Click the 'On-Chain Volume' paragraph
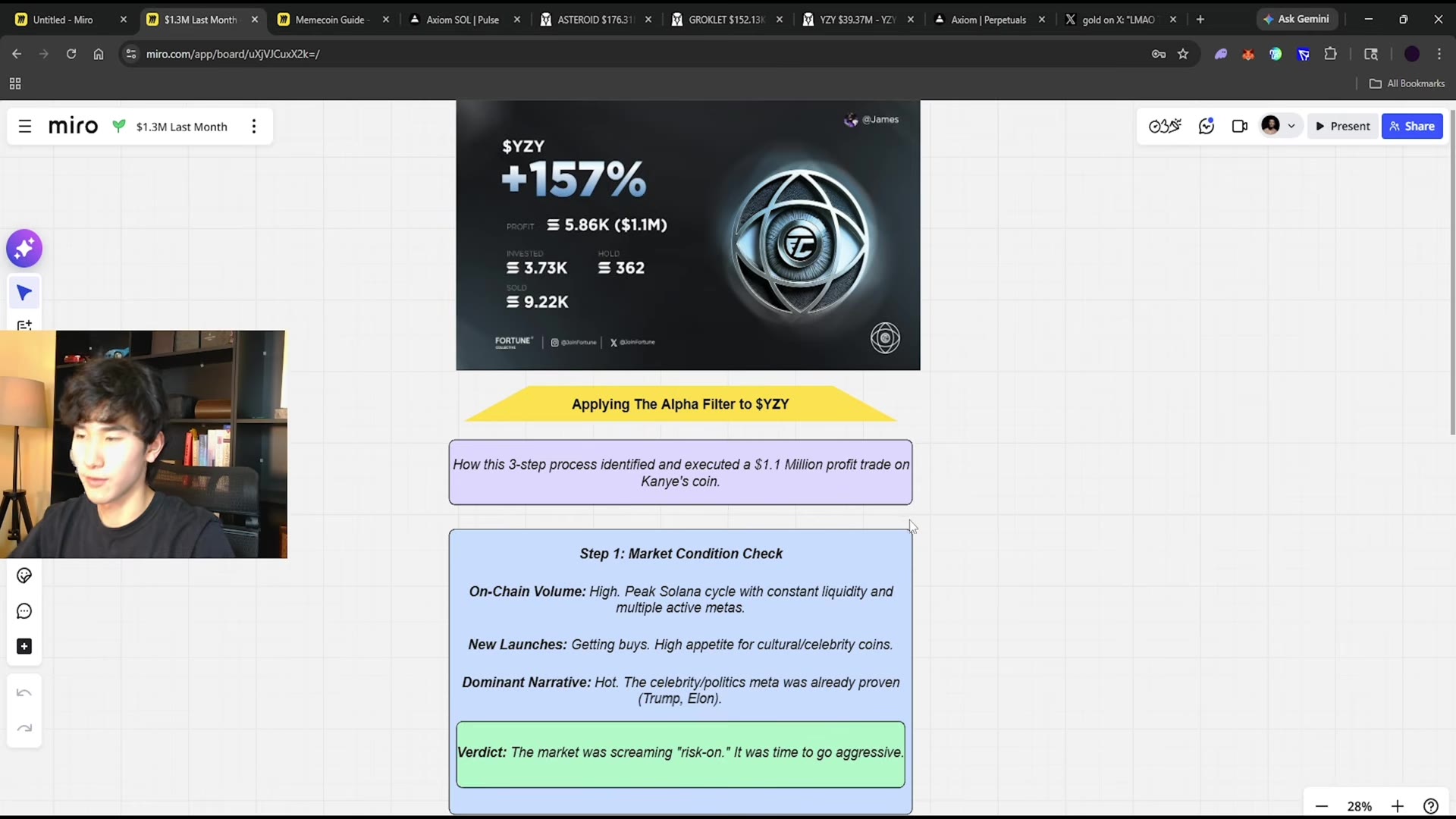1456x819 pixels. 681,599
